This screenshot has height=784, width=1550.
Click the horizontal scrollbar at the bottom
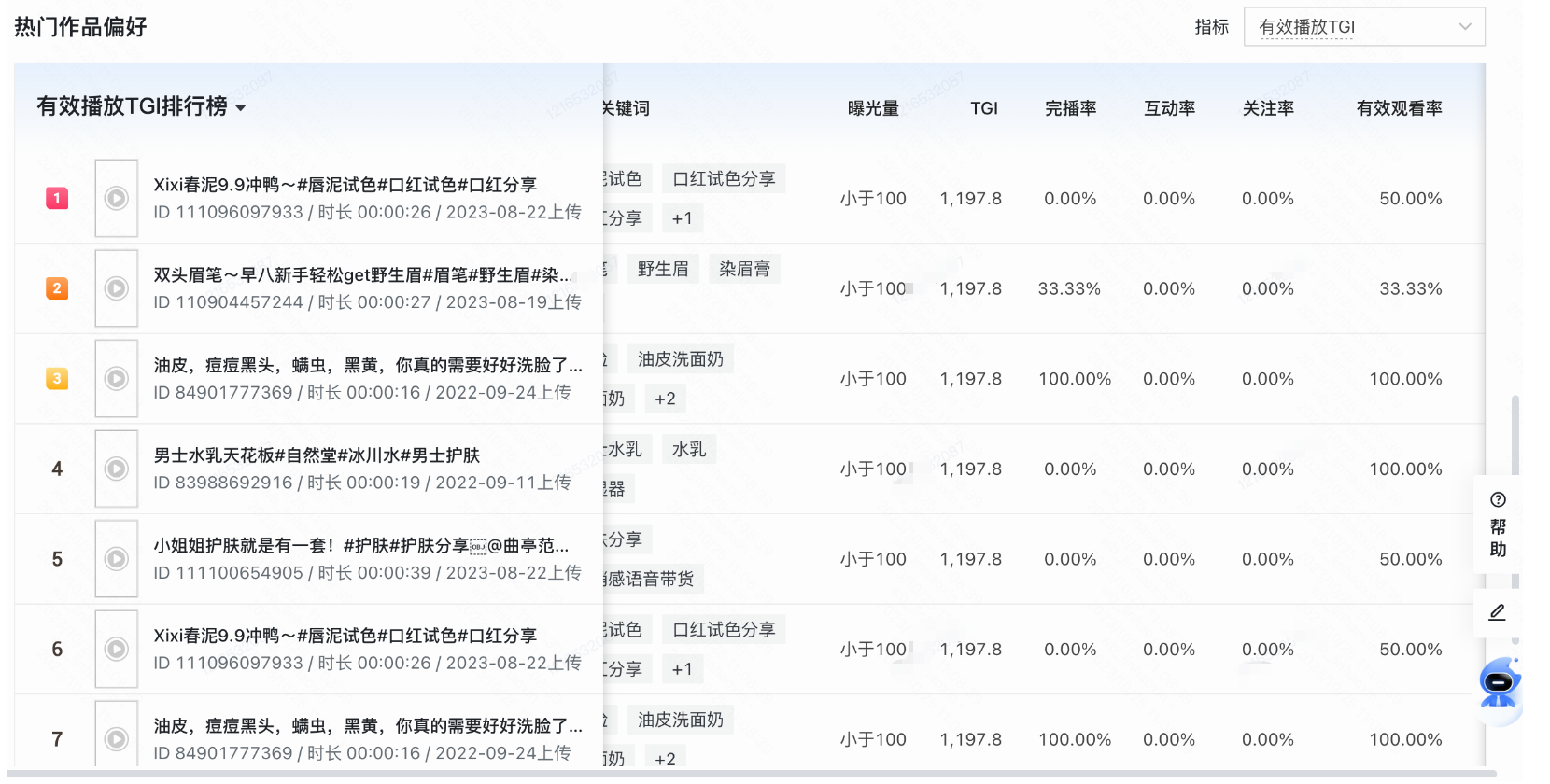750,774
